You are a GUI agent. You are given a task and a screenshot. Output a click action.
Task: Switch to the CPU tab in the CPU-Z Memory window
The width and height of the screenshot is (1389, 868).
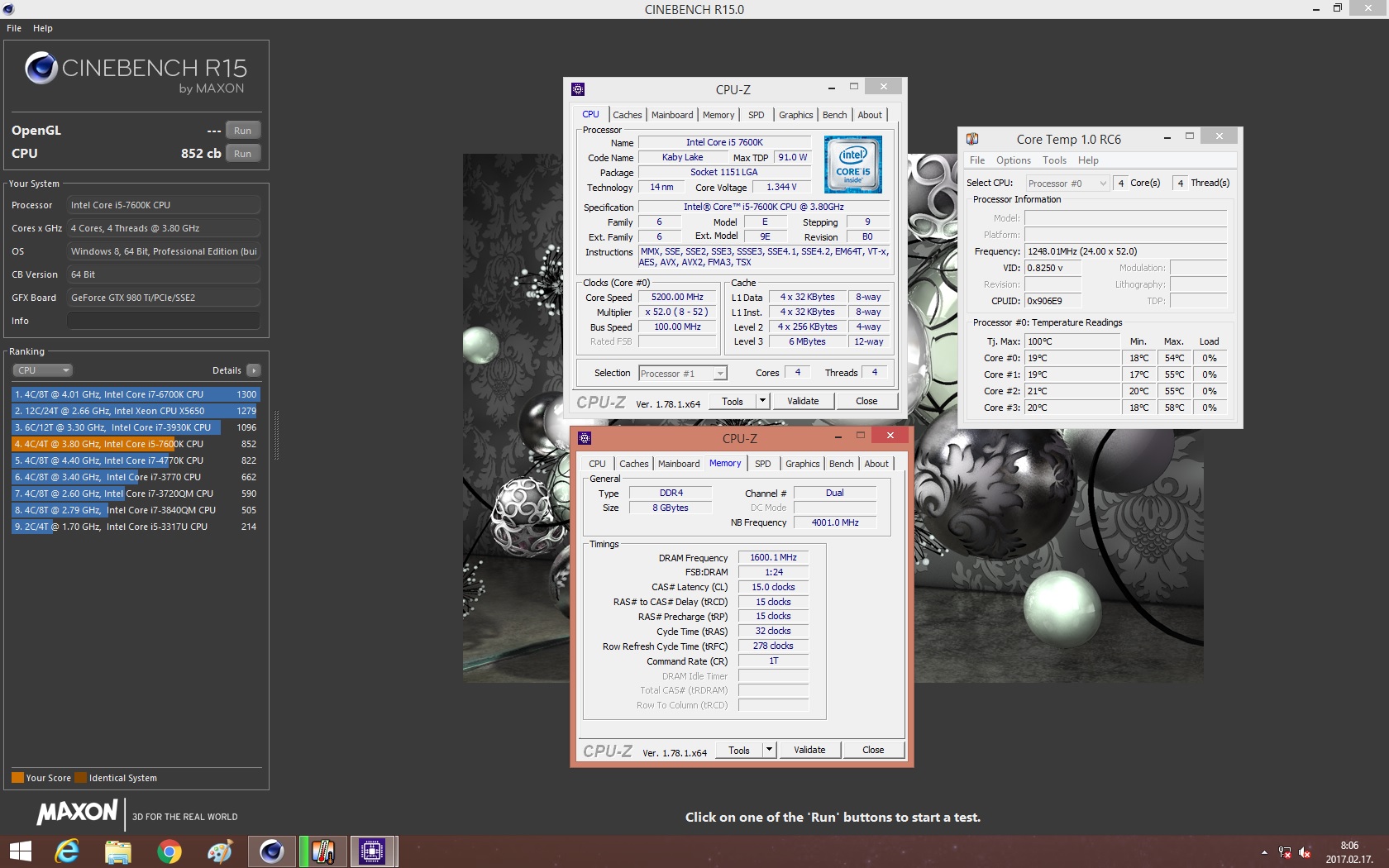[x=597, y=464]
